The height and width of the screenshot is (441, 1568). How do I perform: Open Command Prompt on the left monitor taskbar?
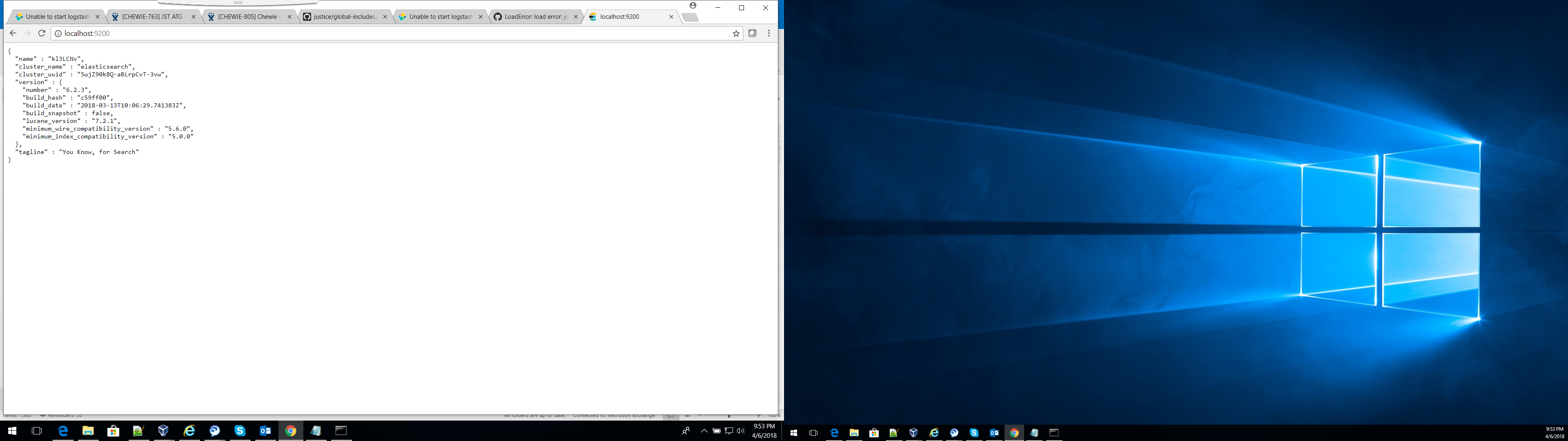tap(341, 431)
